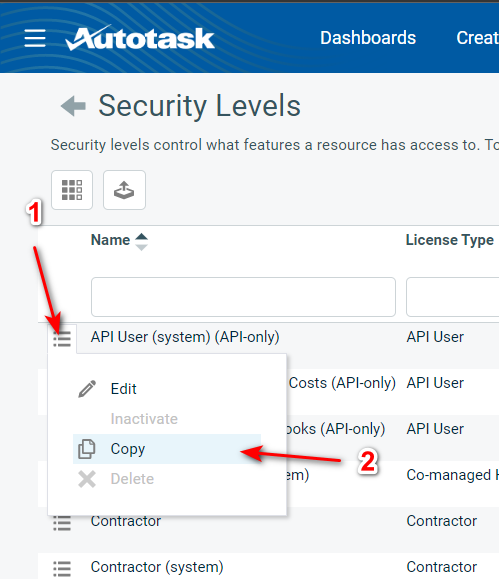Open row menu for Contractor (system) row
This screenshot has height=579, width=499.
(x=62, y=569)
